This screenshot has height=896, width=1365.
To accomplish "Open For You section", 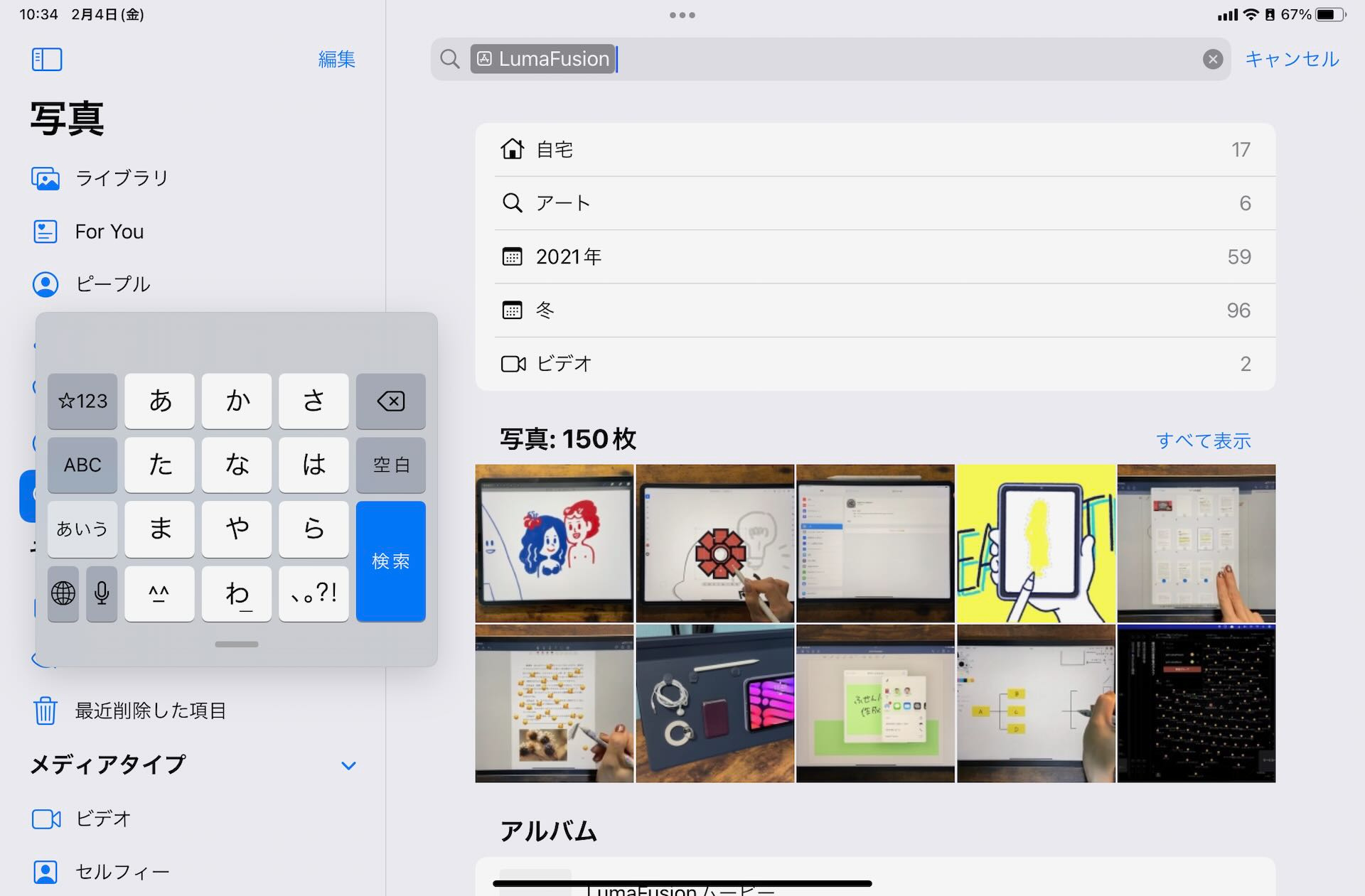I will [x=109, y=232].
